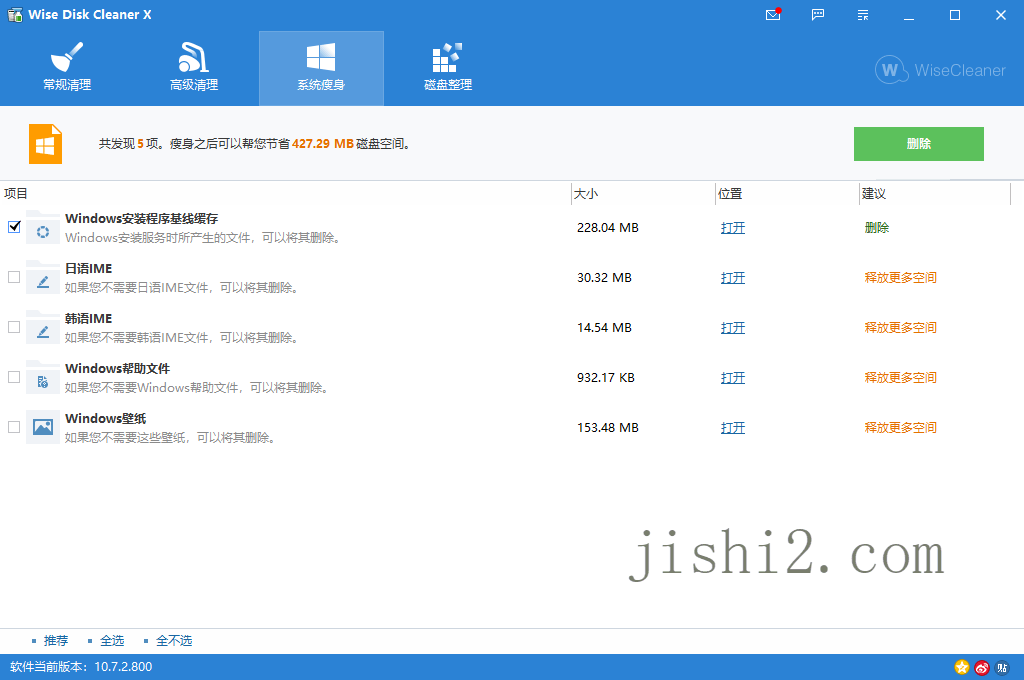This screenshot has width=1024, height=680.
Task: Select the 932.17 KB size value
Action: [x=605, y=378]
